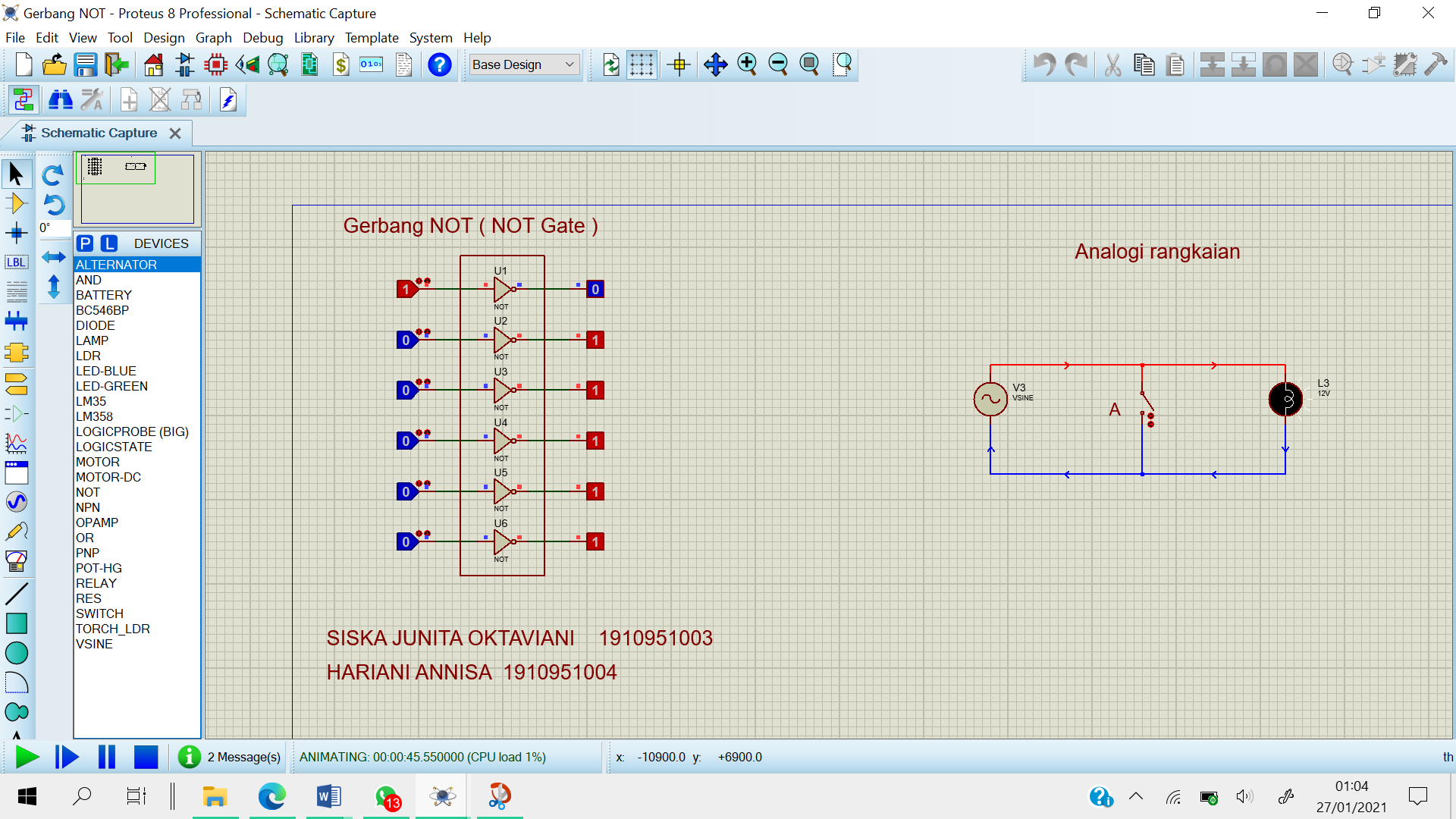Screen dimensions: 1456x819
Task: Open the 2 Message(s) simulation log
Action: tap(243, 757)
